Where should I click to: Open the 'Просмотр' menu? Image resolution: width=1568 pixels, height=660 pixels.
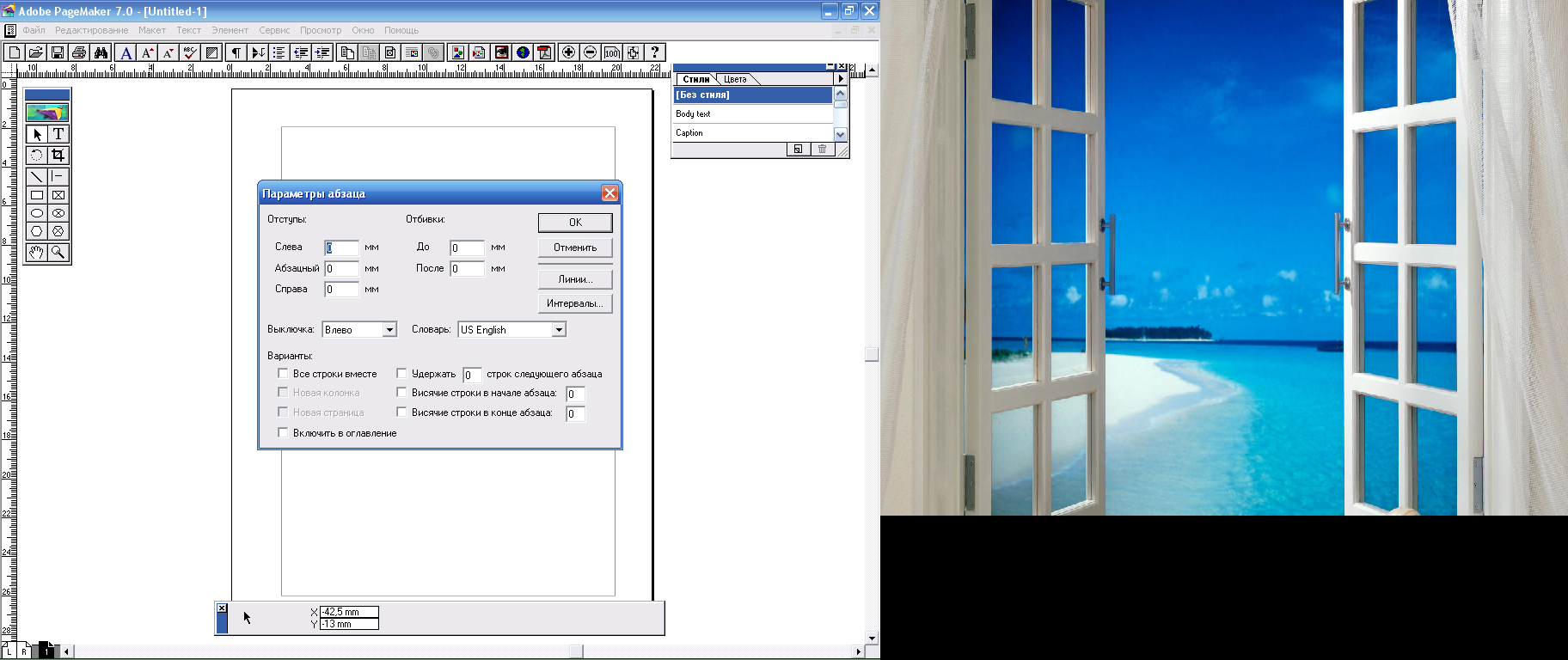click(321, 30)
